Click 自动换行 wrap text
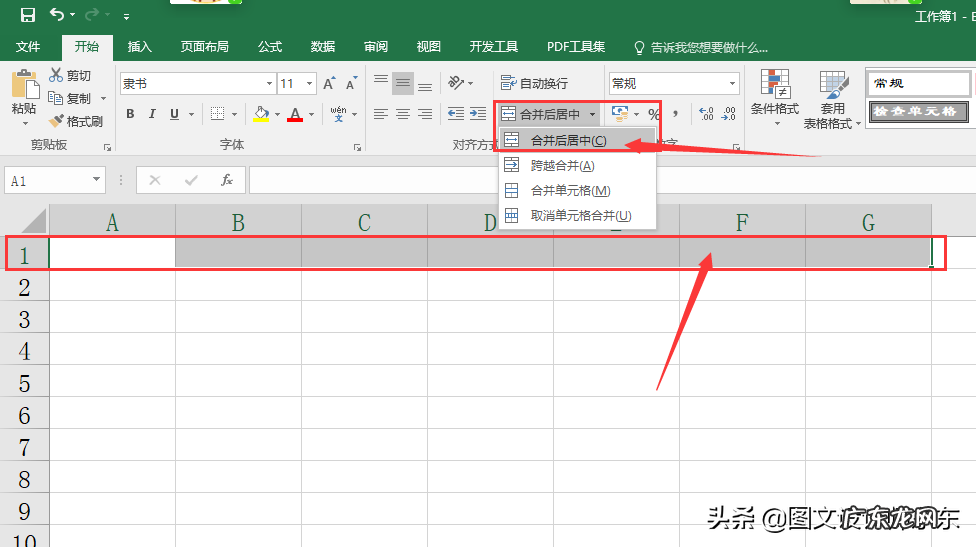Screen dimensions: 976x547 535,83
